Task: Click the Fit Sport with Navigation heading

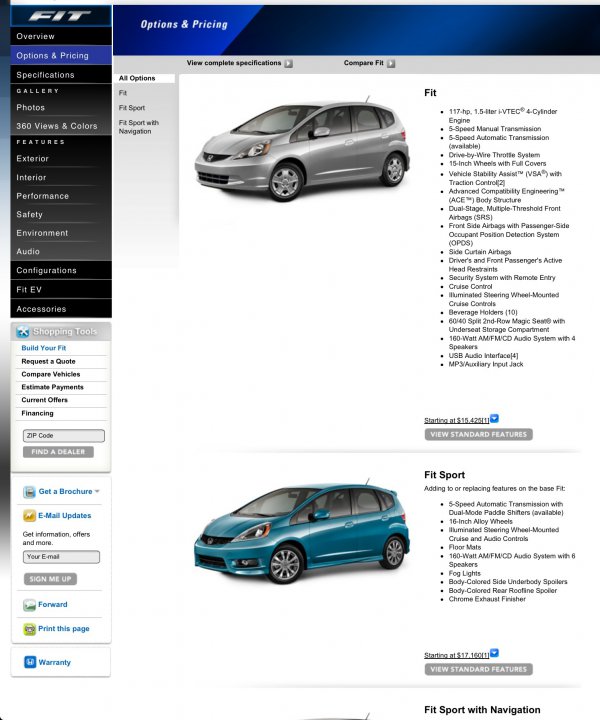Action: click(482, 710)
